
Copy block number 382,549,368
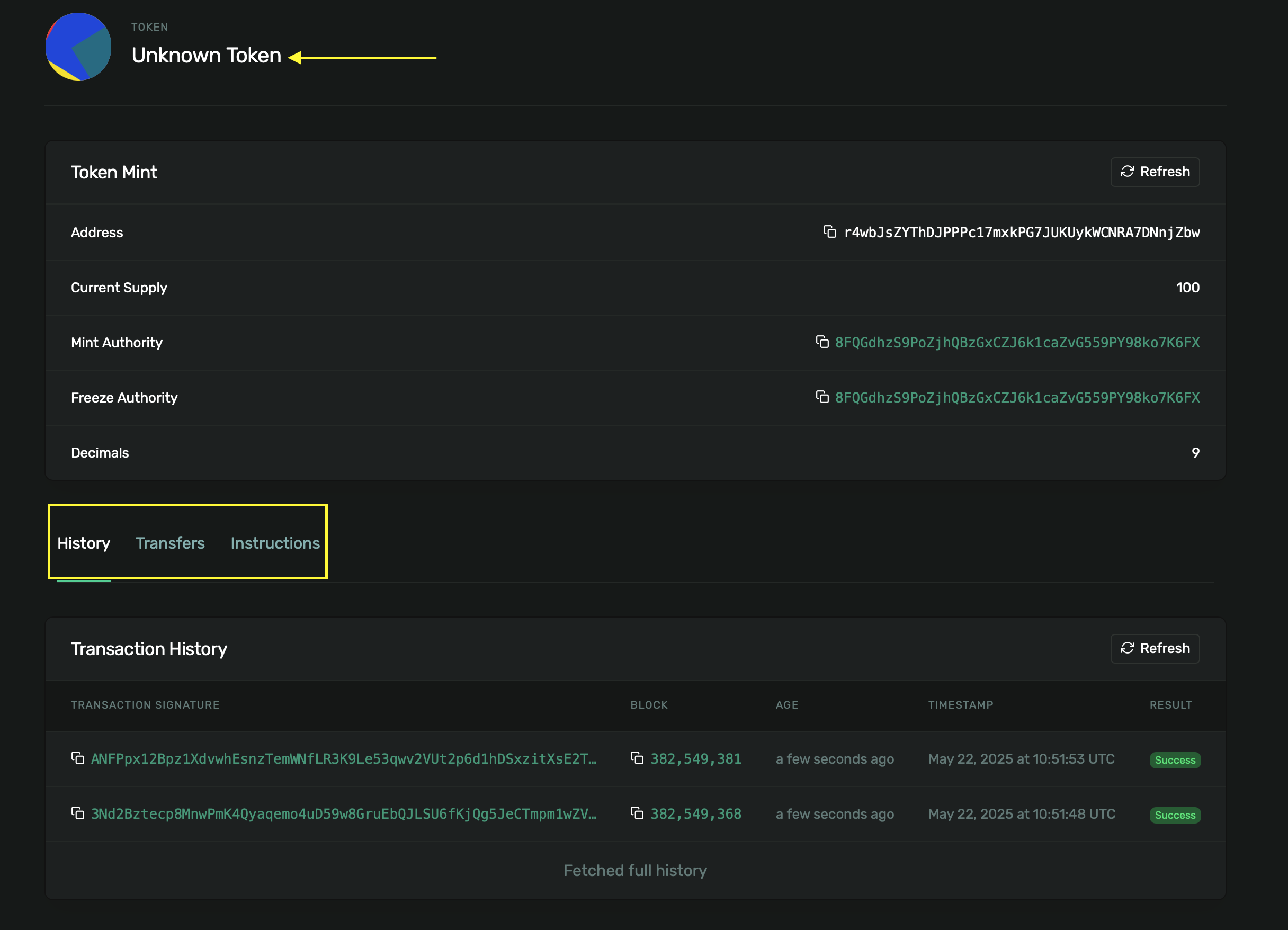coord(638,813)
